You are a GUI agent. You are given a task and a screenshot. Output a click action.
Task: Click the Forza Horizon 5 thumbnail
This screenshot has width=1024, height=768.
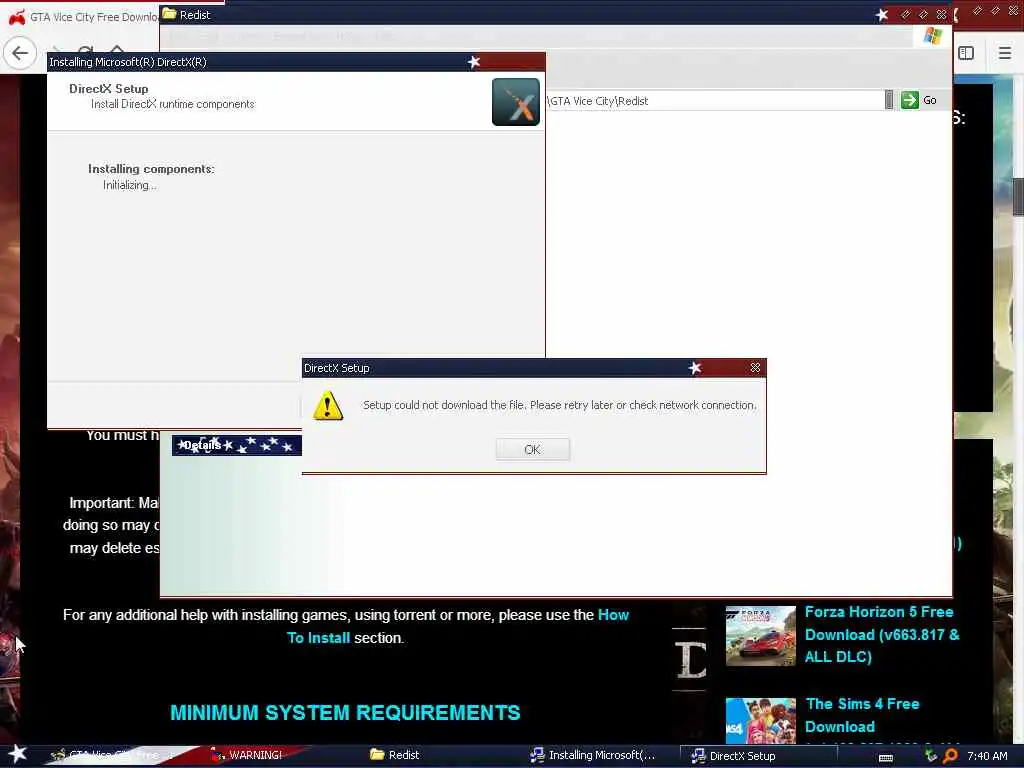tap(760, 635)
